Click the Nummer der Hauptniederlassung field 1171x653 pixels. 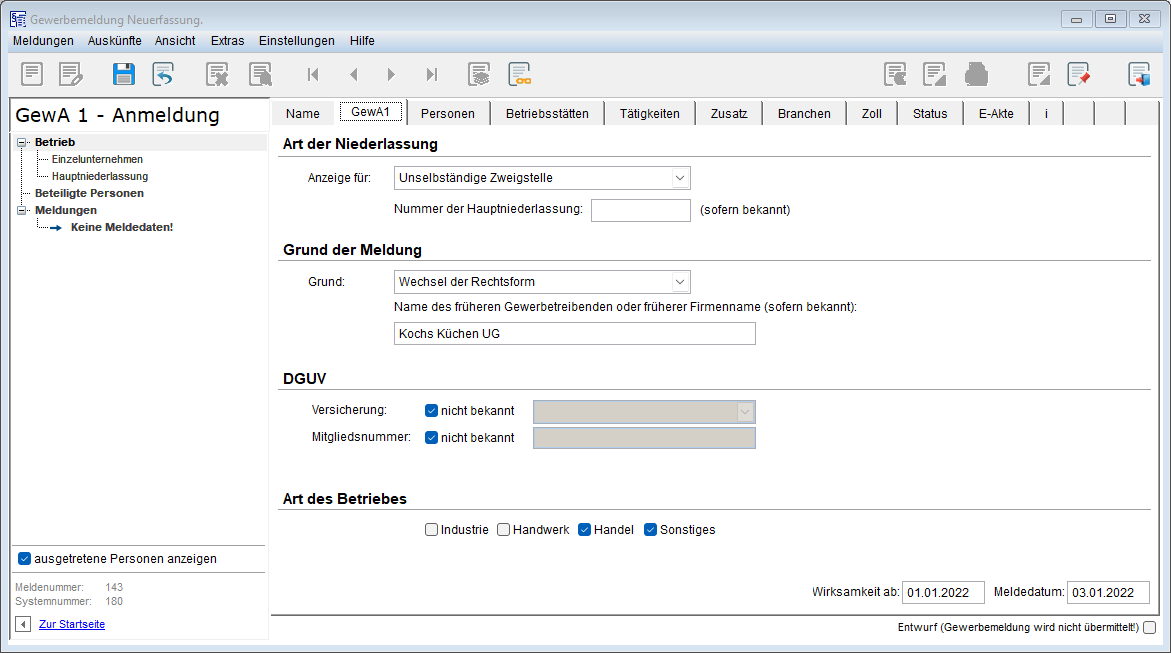click(x=641, y=210)
